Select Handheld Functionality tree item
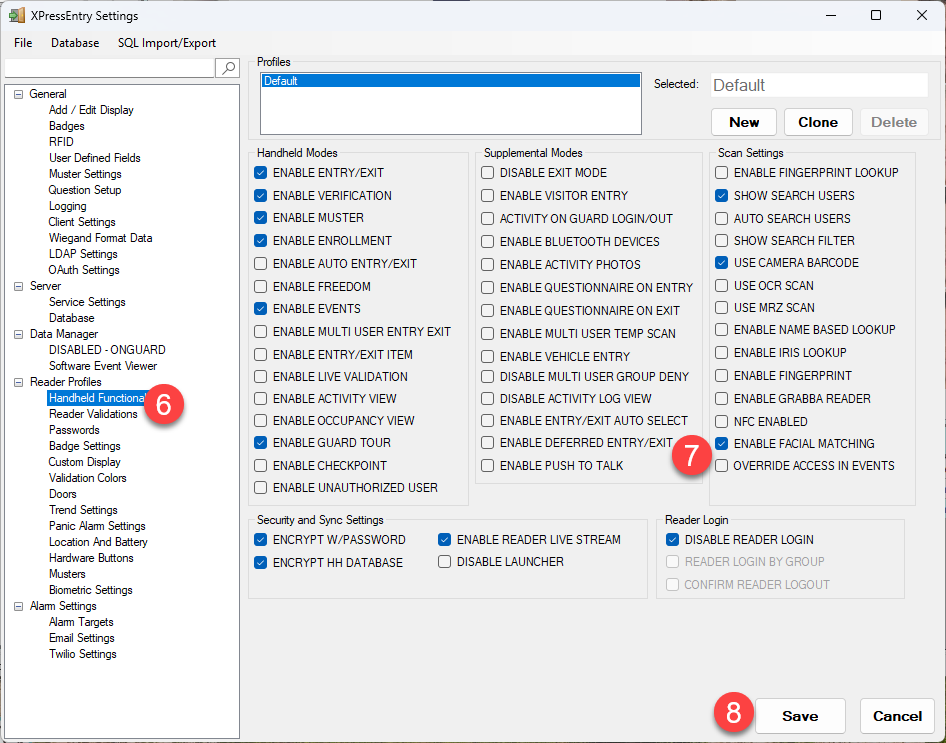946x743 pixels. [x=96, y=398]
